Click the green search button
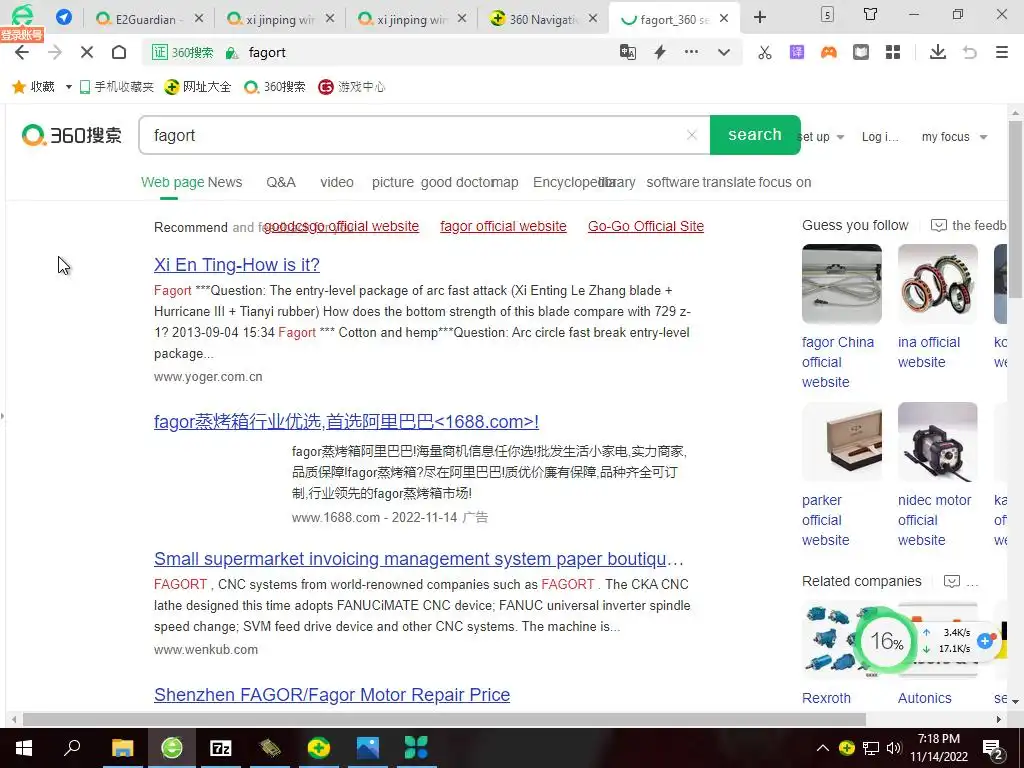The image size is (1024, 768). (x=755, y=135)
